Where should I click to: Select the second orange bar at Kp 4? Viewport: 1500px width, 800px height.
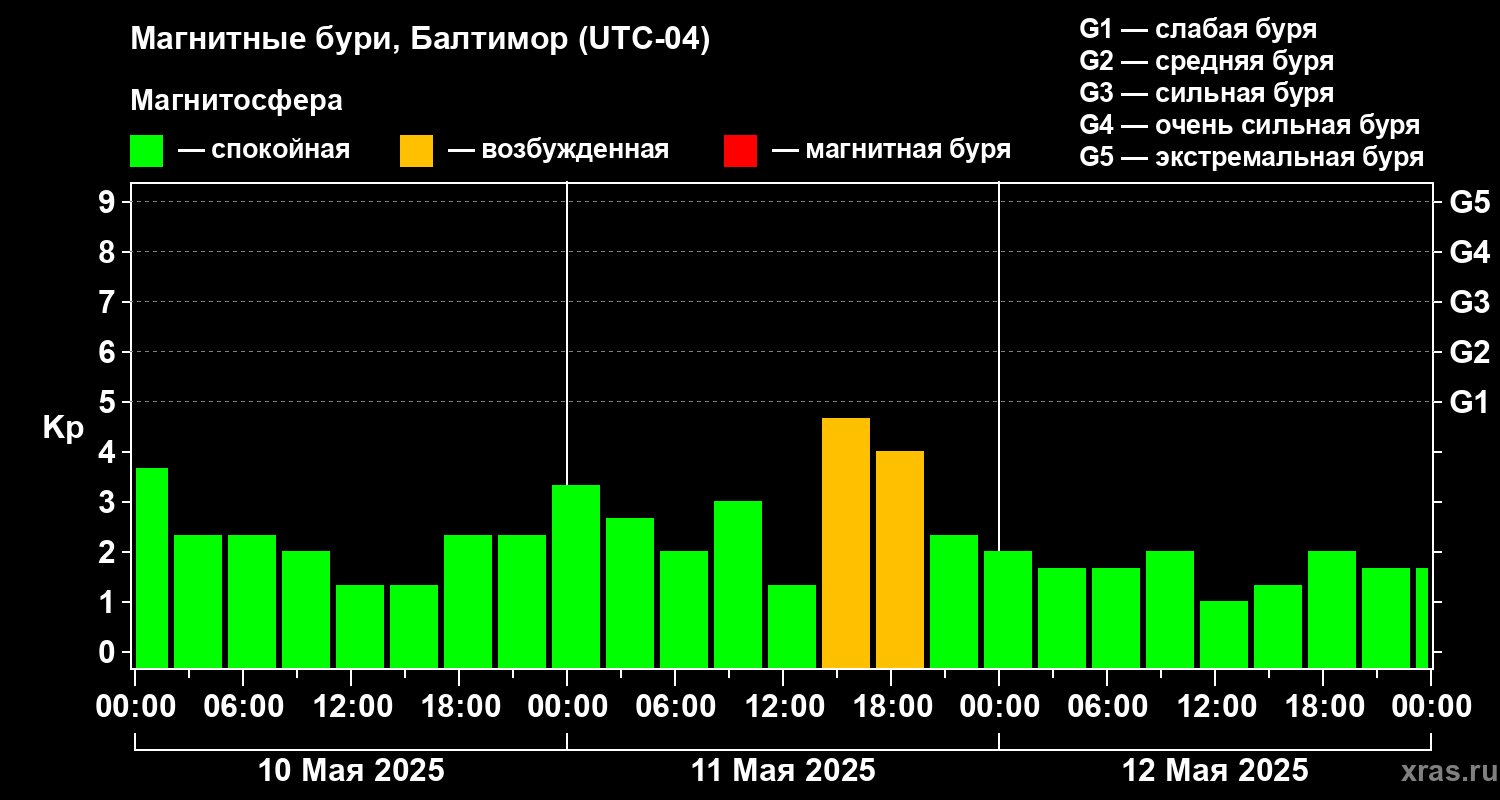[900, 560]
